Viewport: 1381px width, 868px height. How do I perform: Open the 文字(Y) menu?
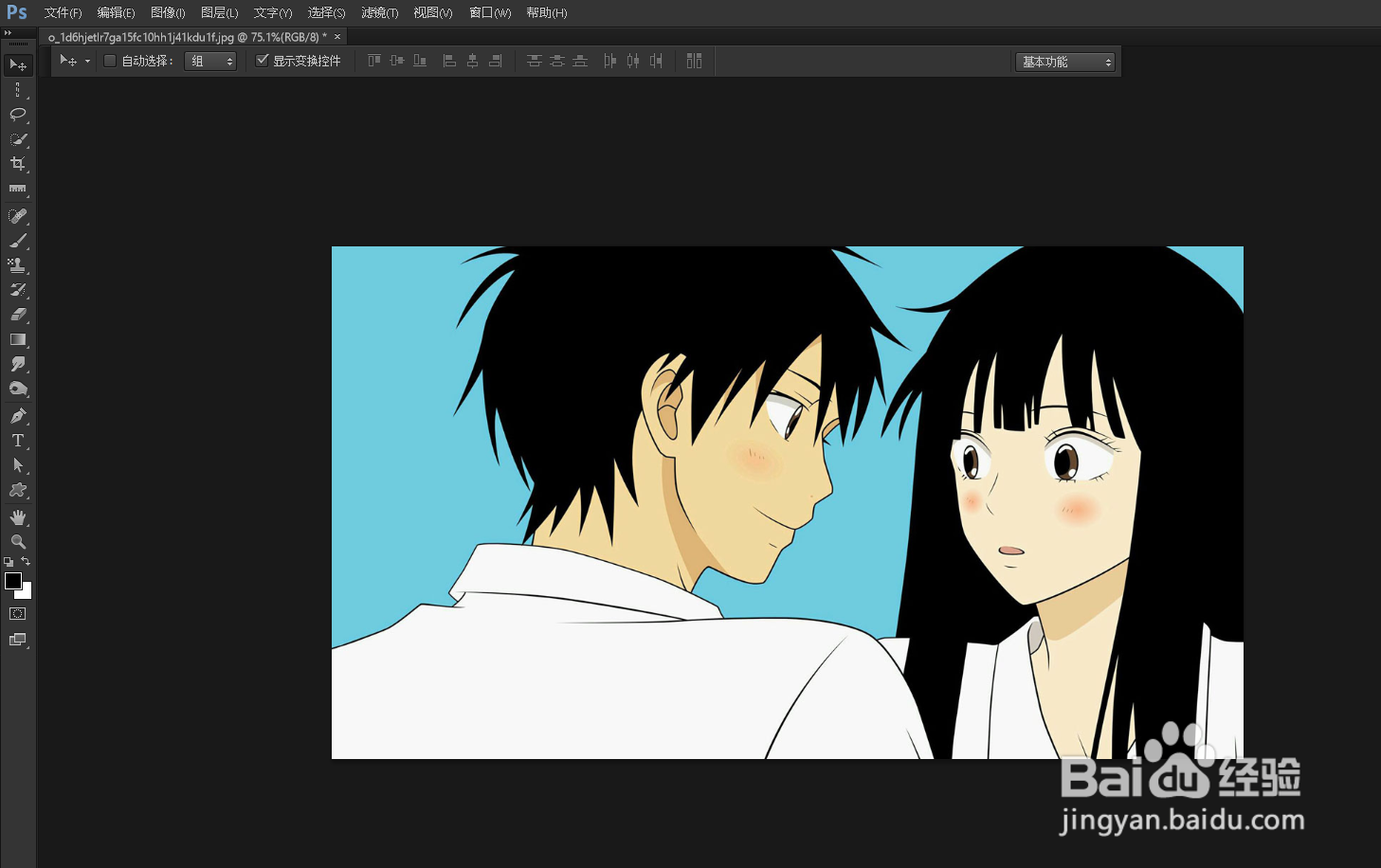click(272, 12)
